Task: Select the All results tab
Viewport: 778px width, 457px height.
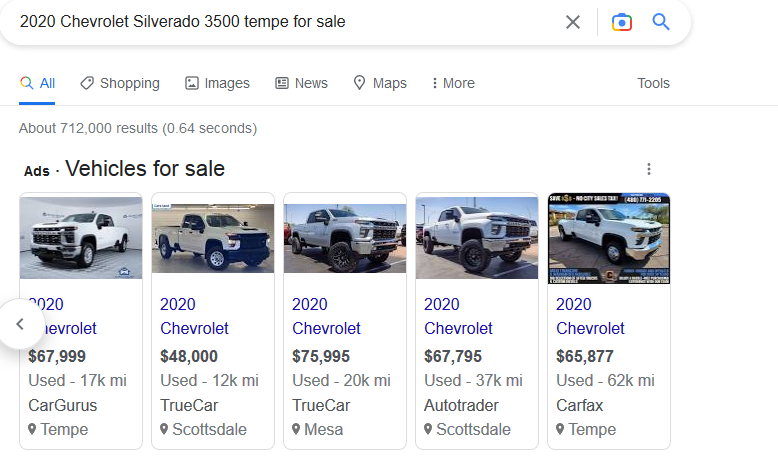Action: click(x=37, y=83)
